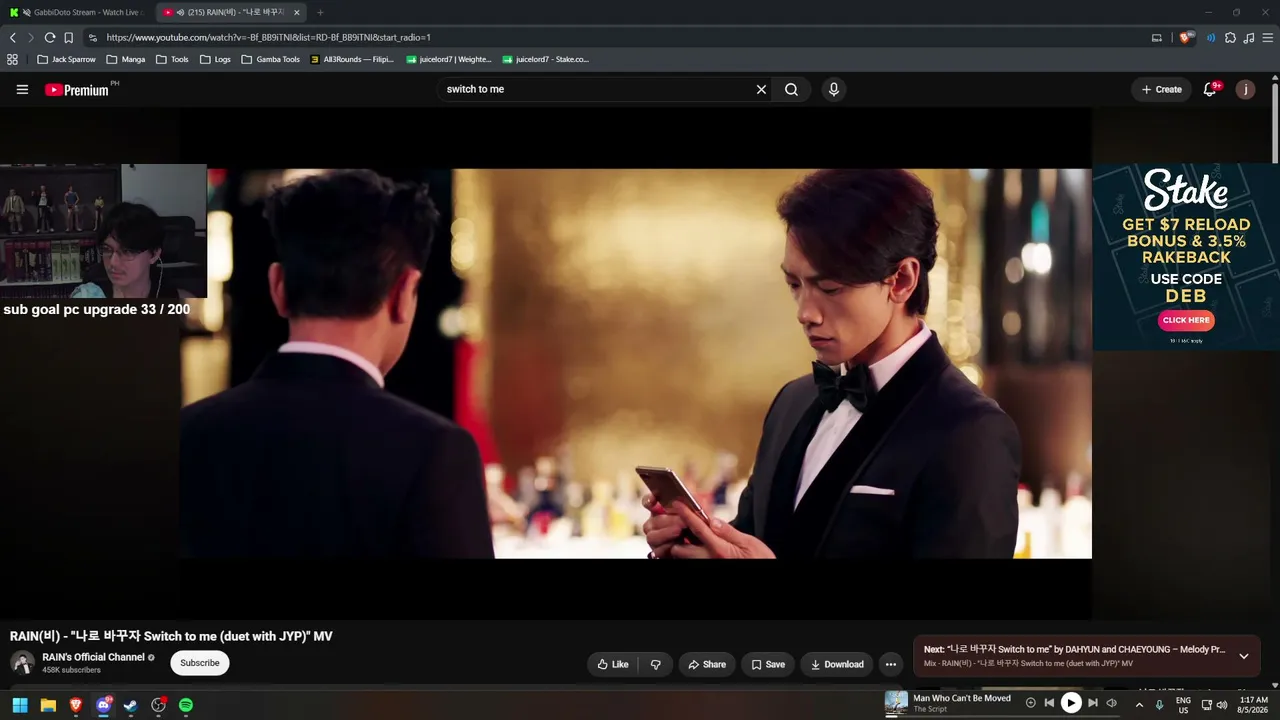Open YouTube notifications bell
1280x720 pixels.
[1210, 90]
